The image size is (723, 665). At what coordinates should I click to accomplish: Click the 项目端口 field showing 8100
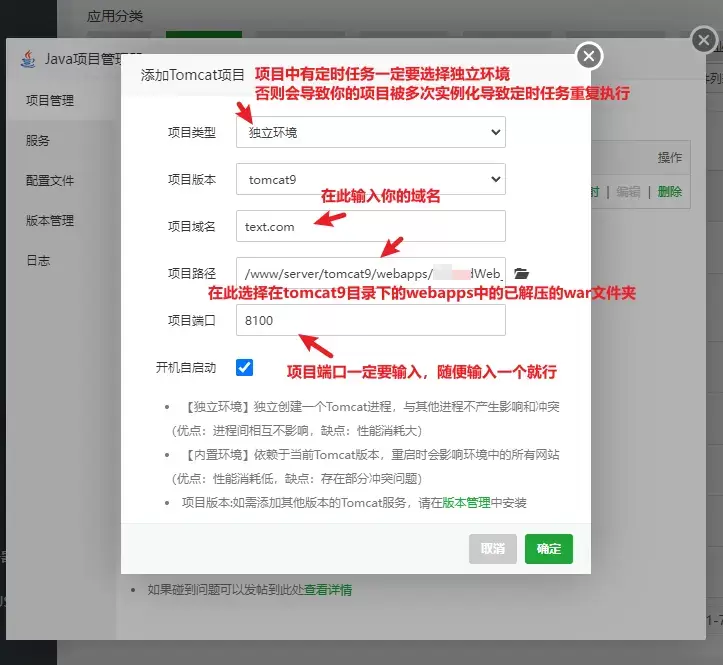tap(370, 320)
